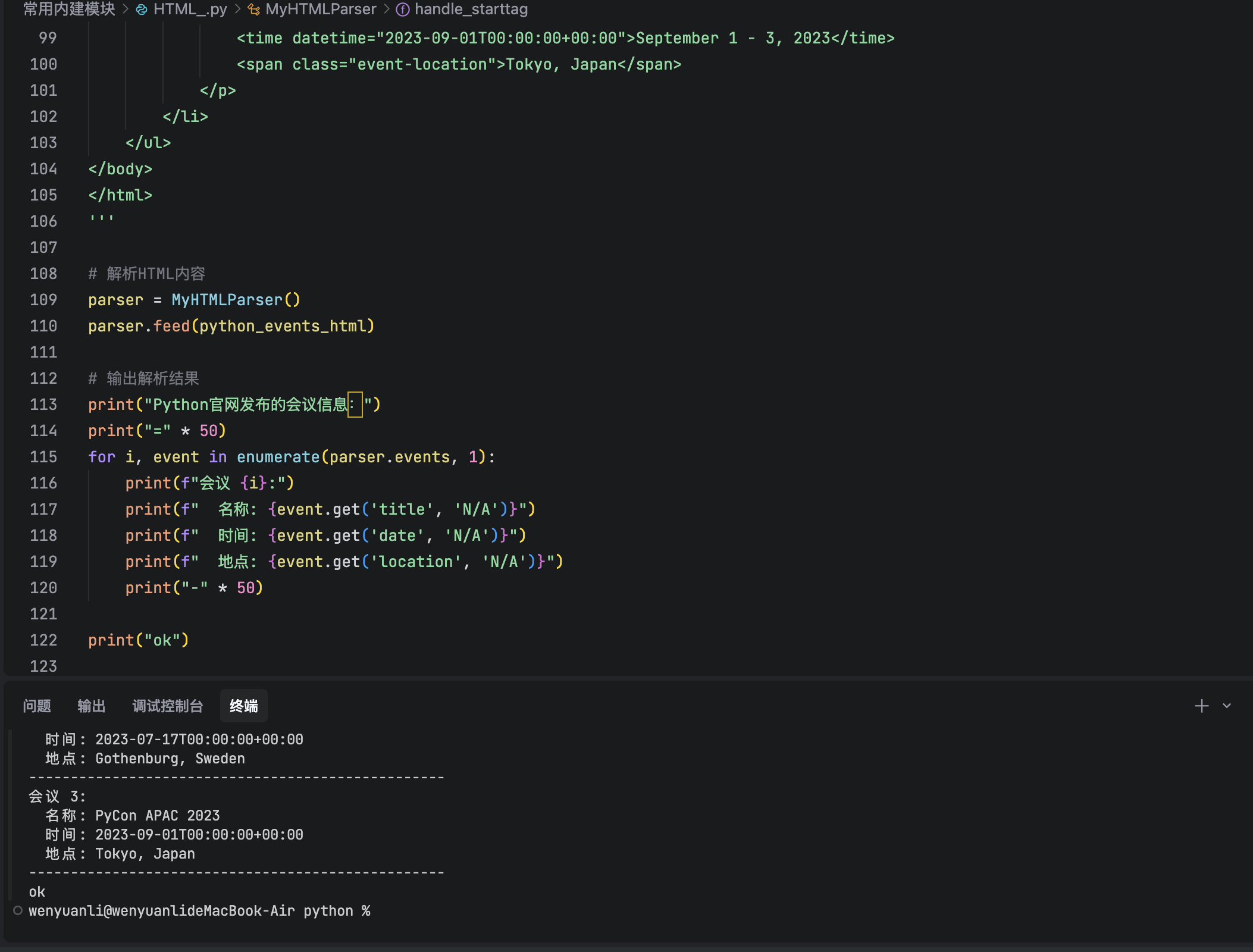The width and height of the screenshot is (1253, 952).
Task: Create a new terminal using the plus icon
Action: pyautogui.click(x=1201, y=706)
